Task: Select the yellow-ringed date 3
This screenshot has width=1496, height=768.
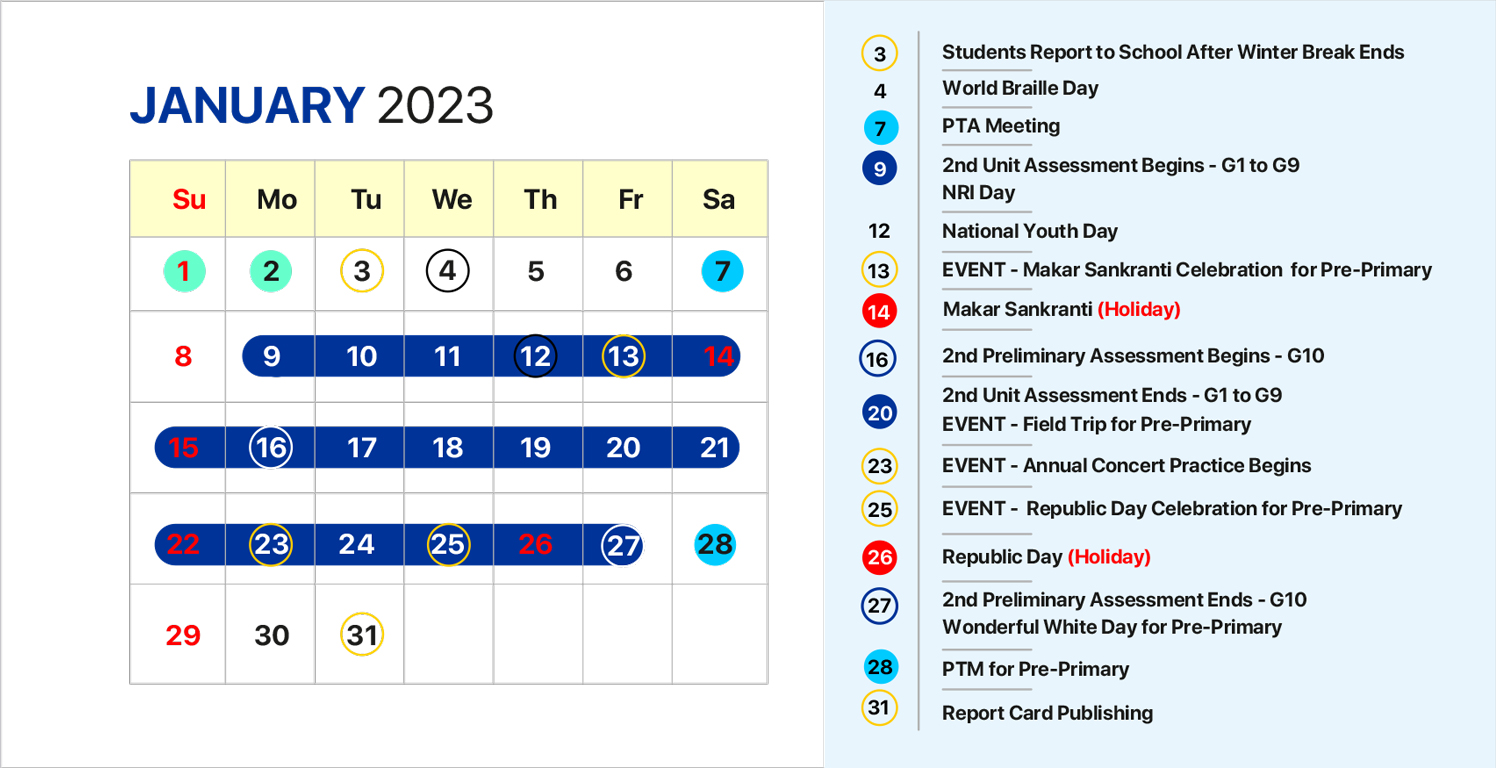Action: 362,271
